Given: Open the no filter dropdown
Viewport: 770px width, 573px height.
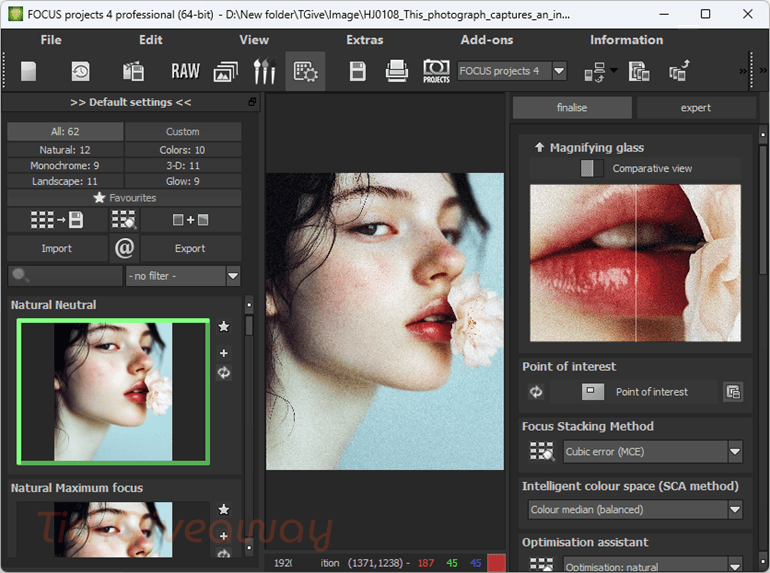Looking at the screenshot, I should click(x=183, y=276).
